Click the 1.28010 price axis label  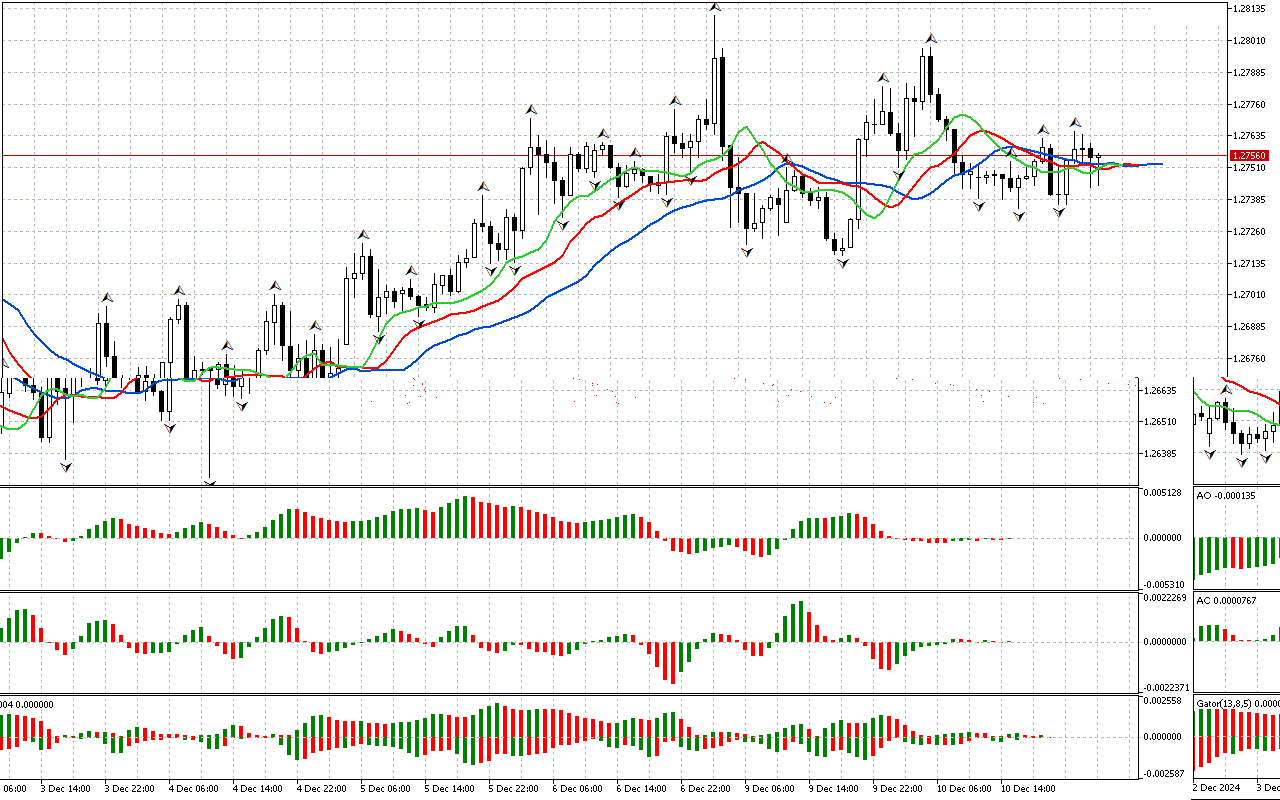pyautogui.click(x=1249, y=40)
